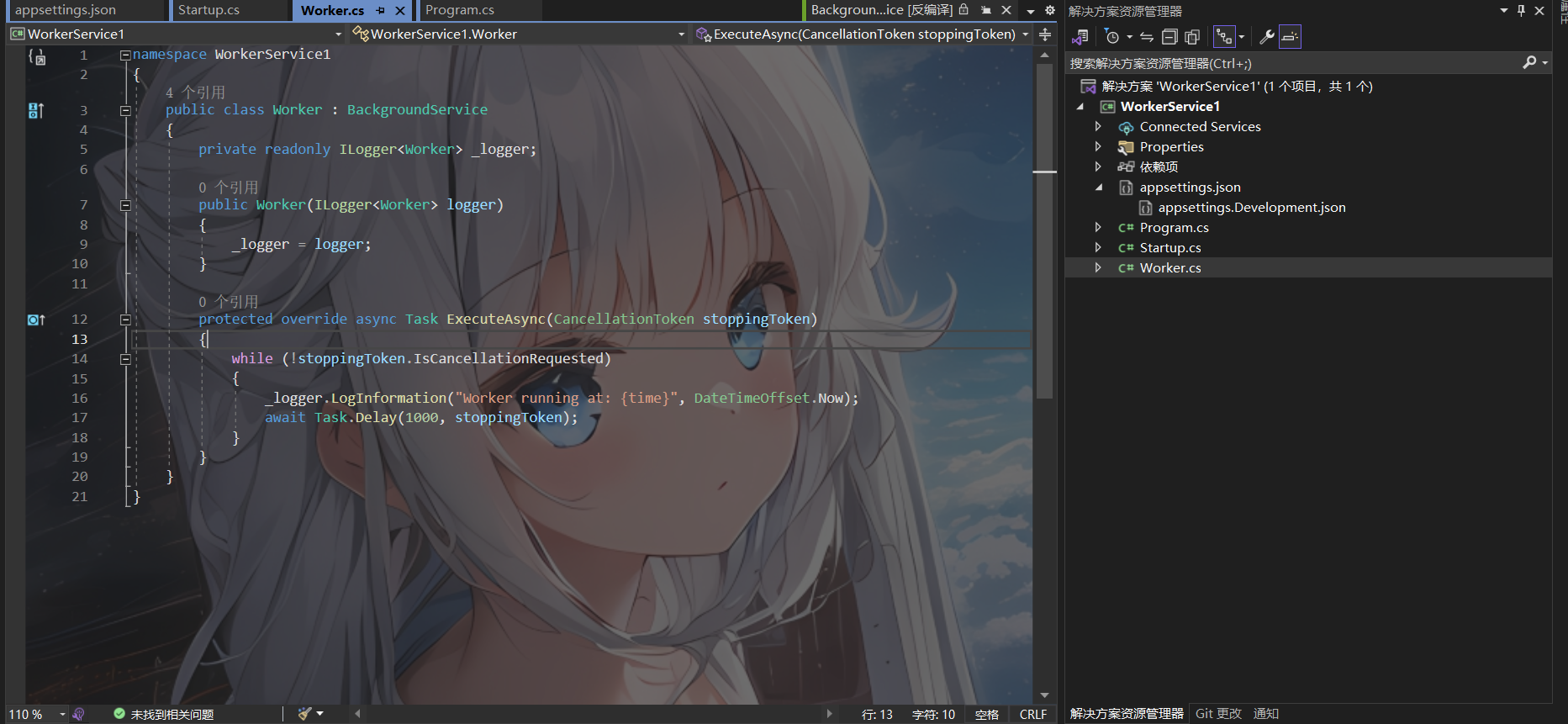
Task: Search the Solution Explorer input field
Action: (1294, 63)
